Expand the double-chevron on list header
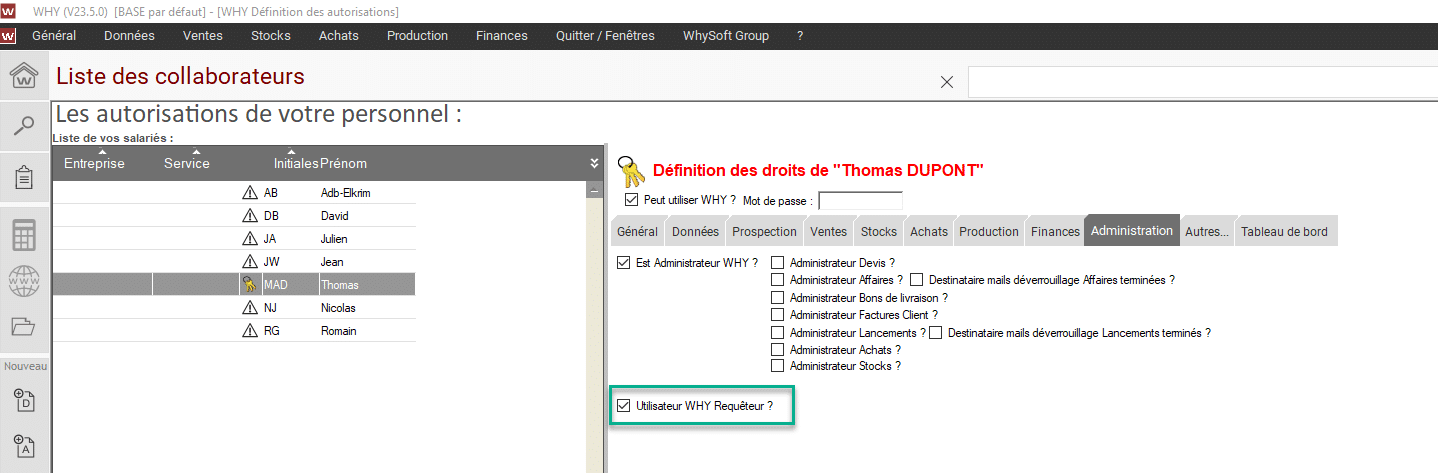 [594, 163]
